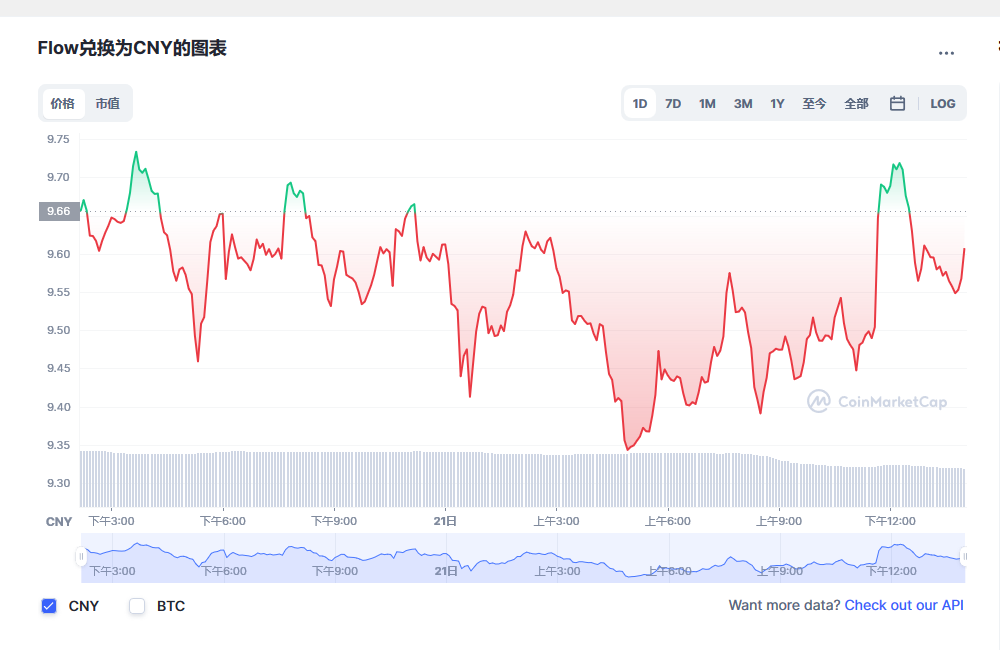Click the 9.66 price label on axis

(x=59, y=211)
